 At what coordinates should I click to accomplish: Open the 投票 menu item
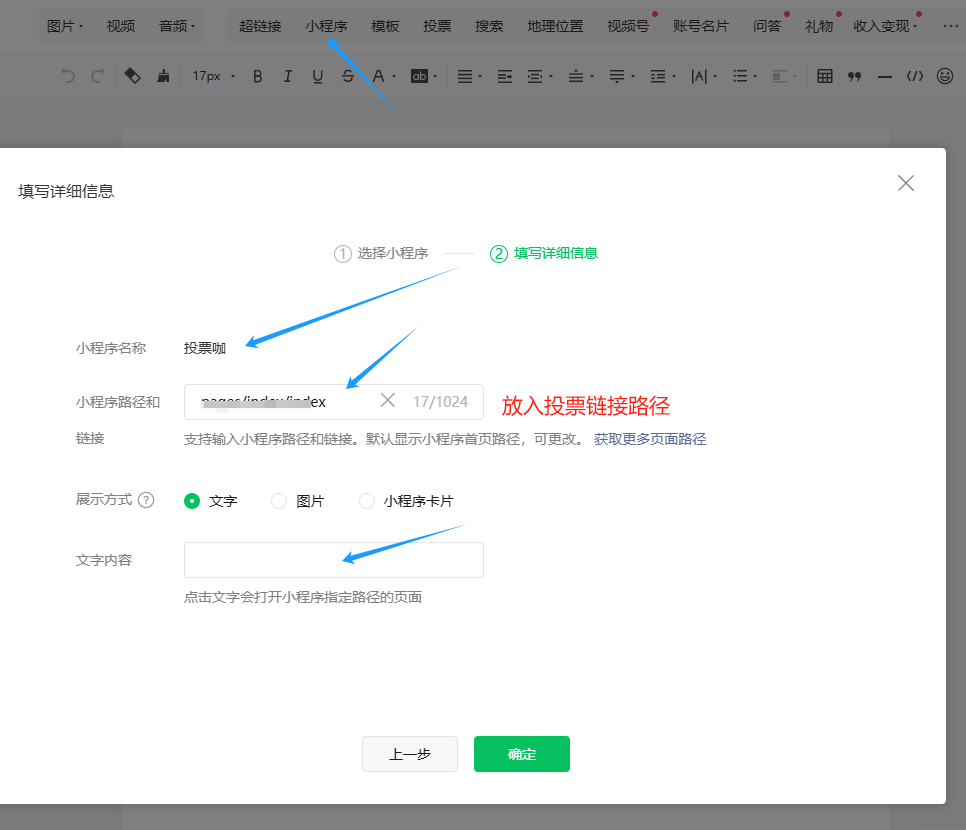click(x=437, y=26)
